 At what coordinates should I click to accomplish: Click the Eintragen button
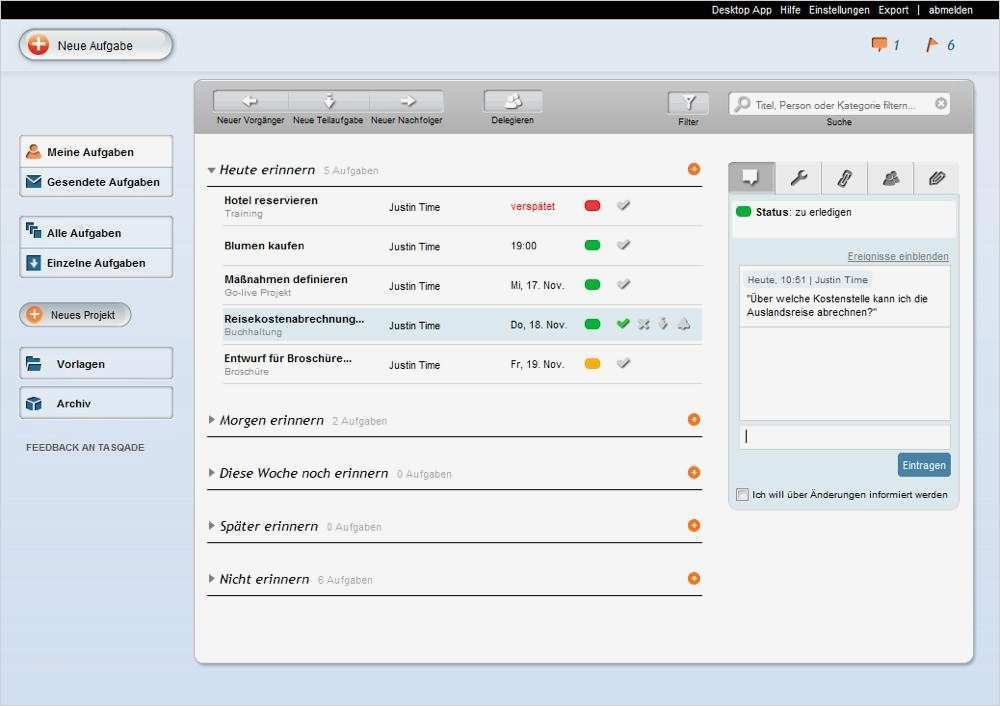(923, 464)
